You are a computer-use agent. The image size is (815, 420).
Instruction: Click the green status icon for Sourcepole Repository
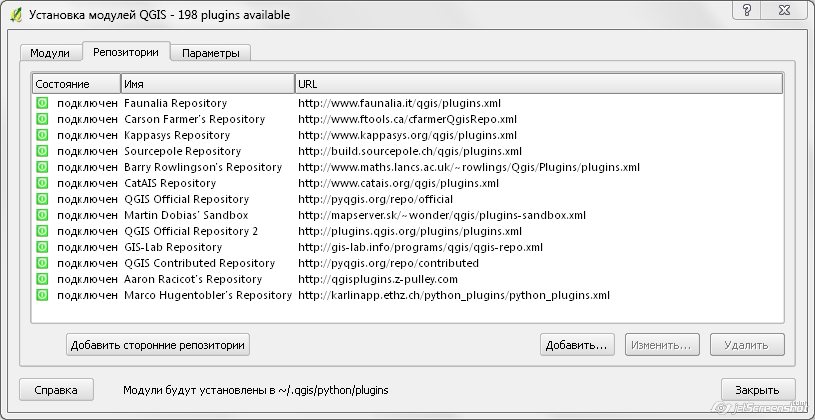42,151
